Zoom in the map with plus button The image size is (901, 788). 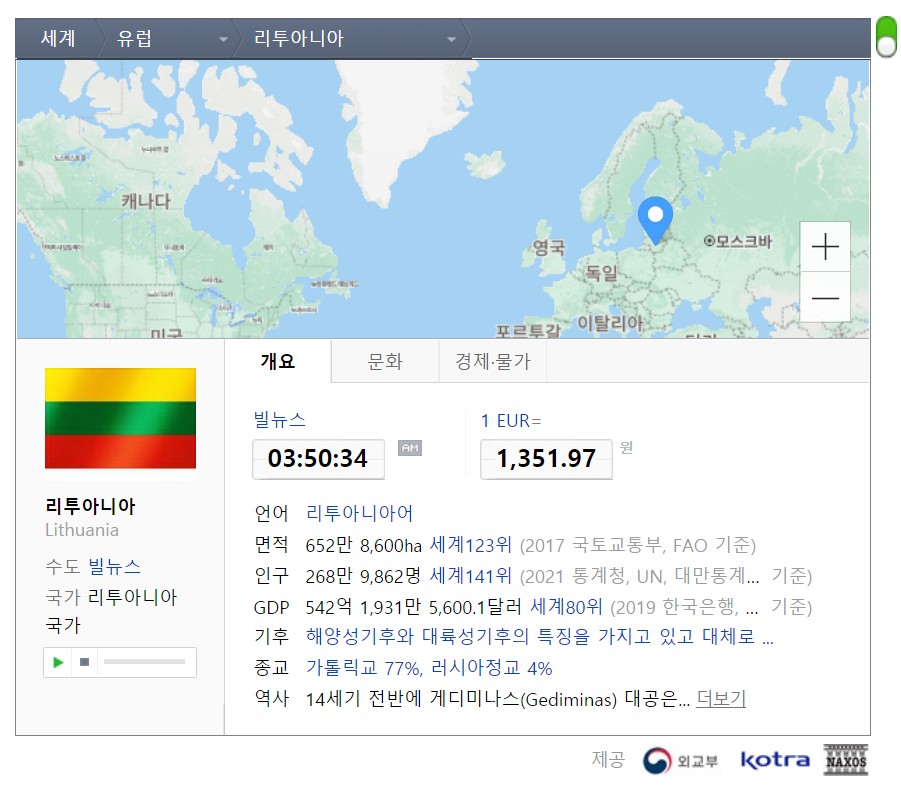click(x=825, y=247)
